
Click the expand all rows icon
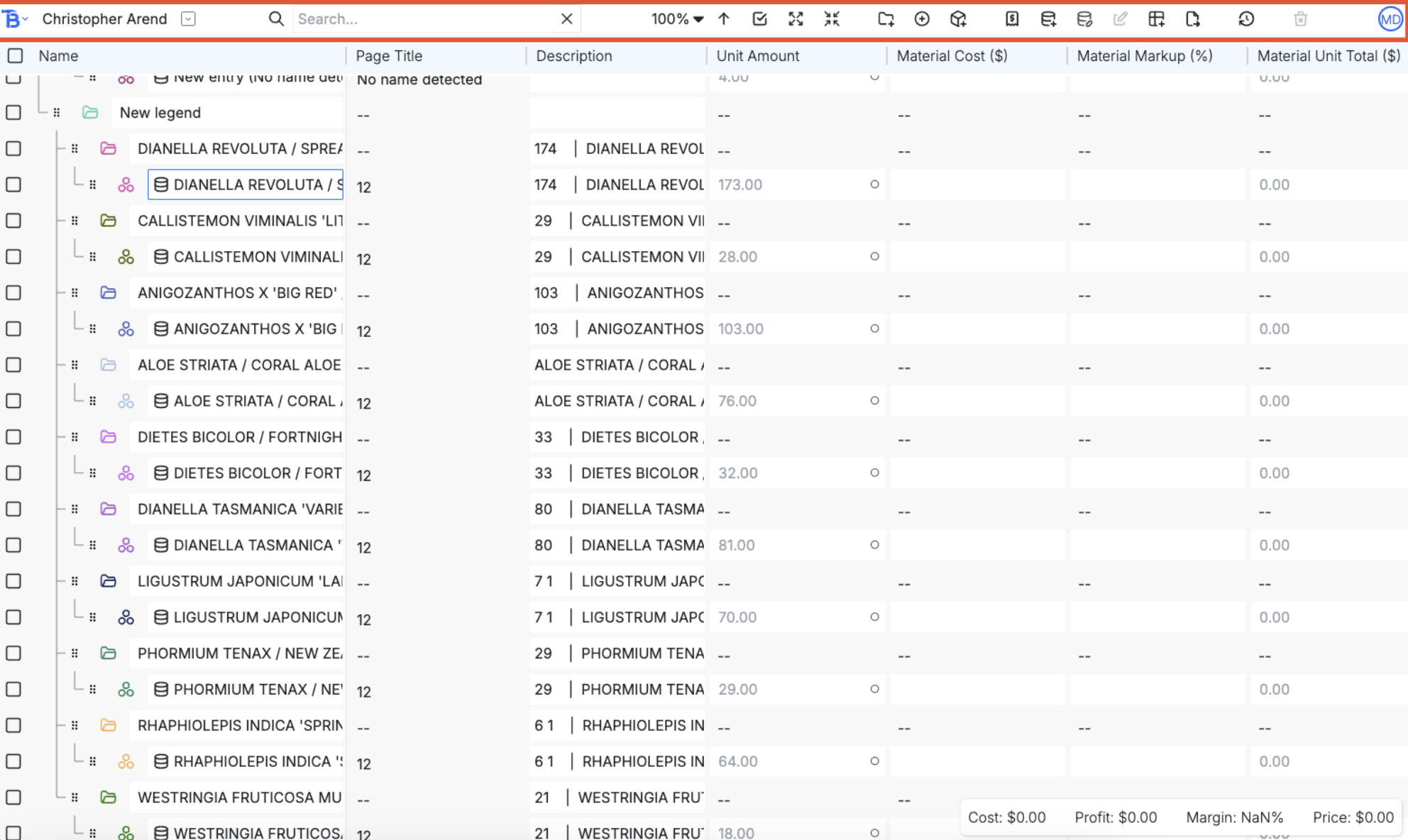(x=796, y=19)
